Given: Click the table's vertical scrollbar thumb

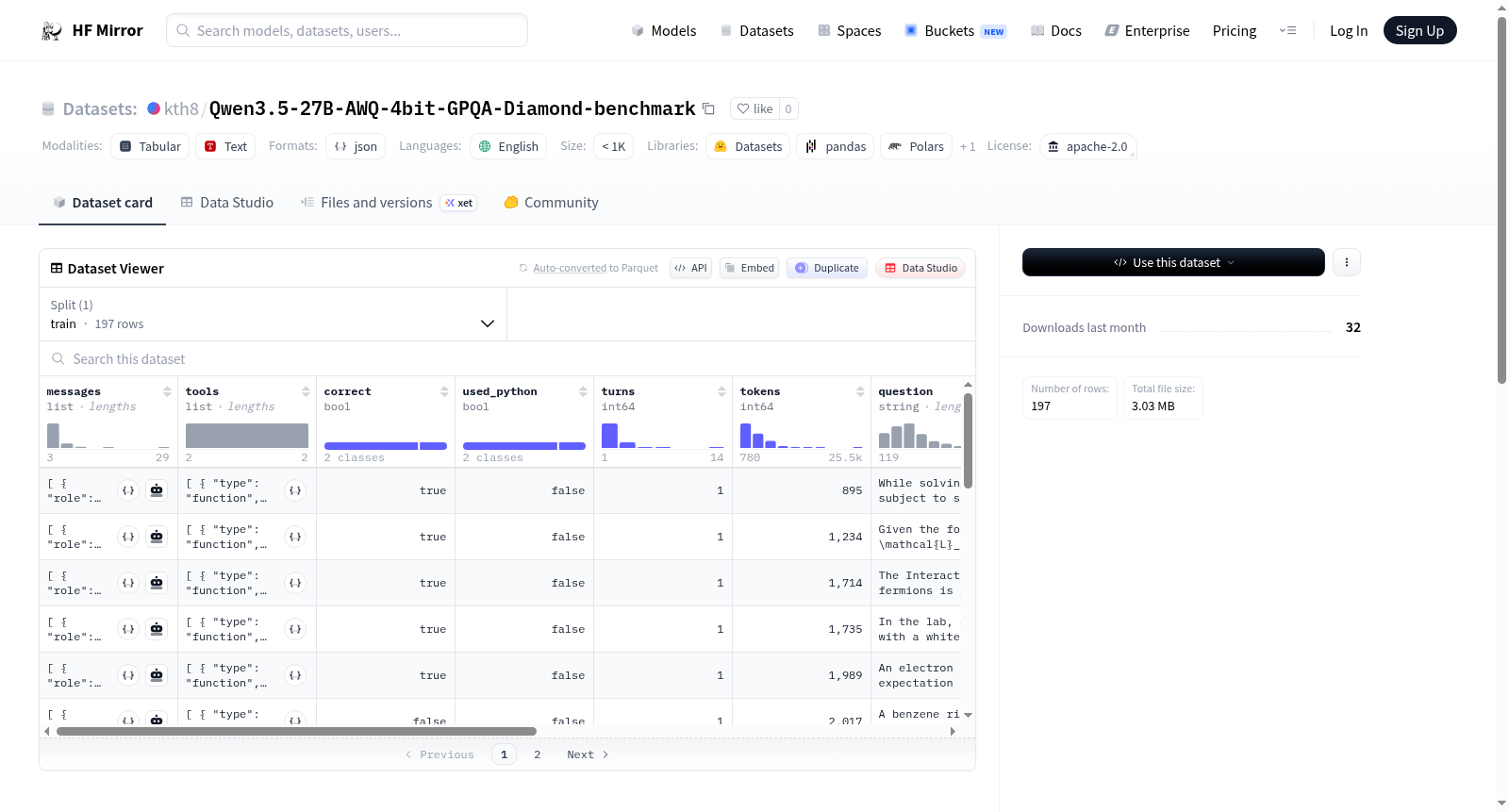Looking at the screenshot, I should coord(968,439).
